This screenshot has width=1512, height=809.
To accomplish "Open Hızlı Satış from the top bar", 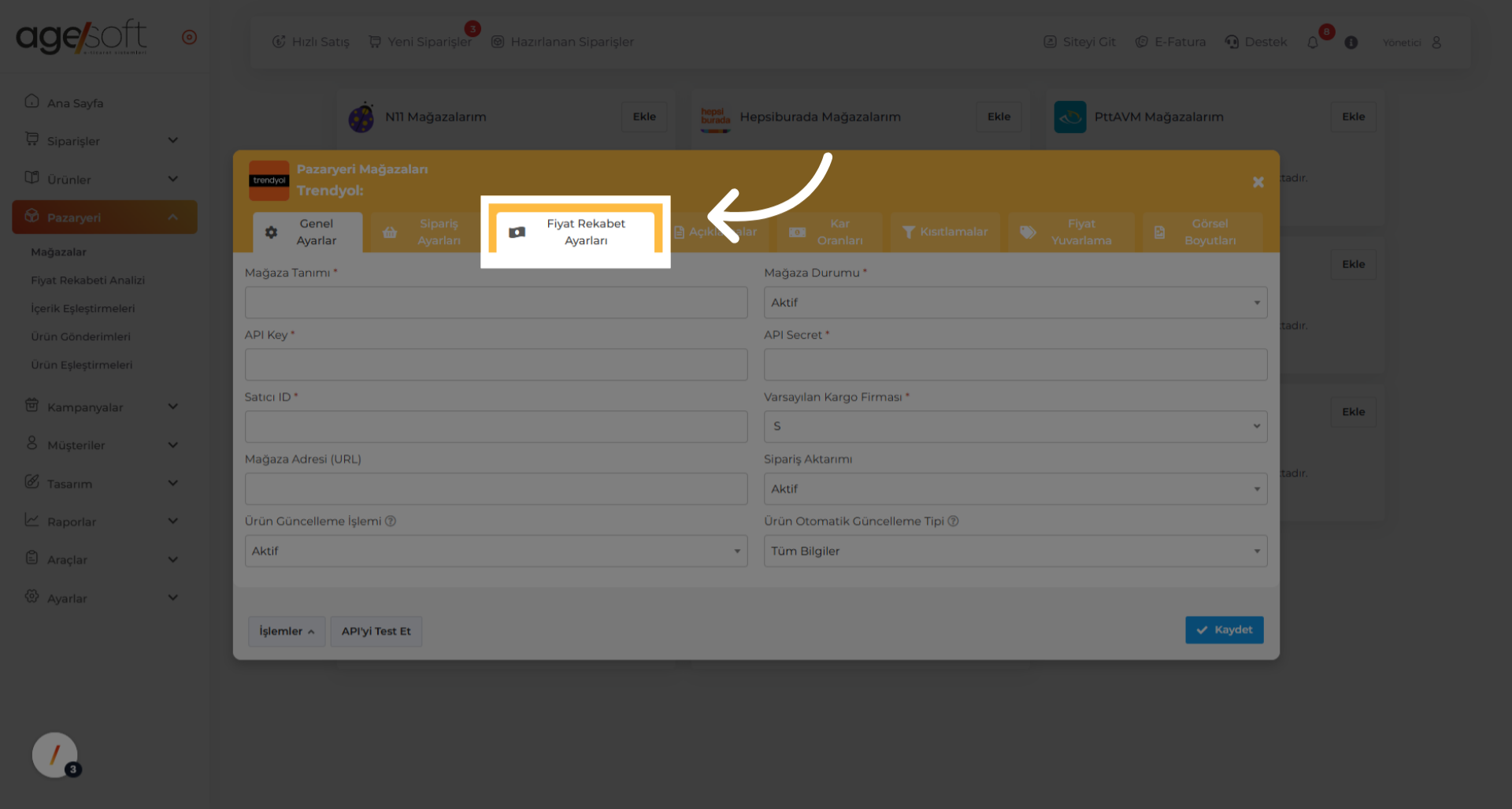I will click(x=310, y=42).
